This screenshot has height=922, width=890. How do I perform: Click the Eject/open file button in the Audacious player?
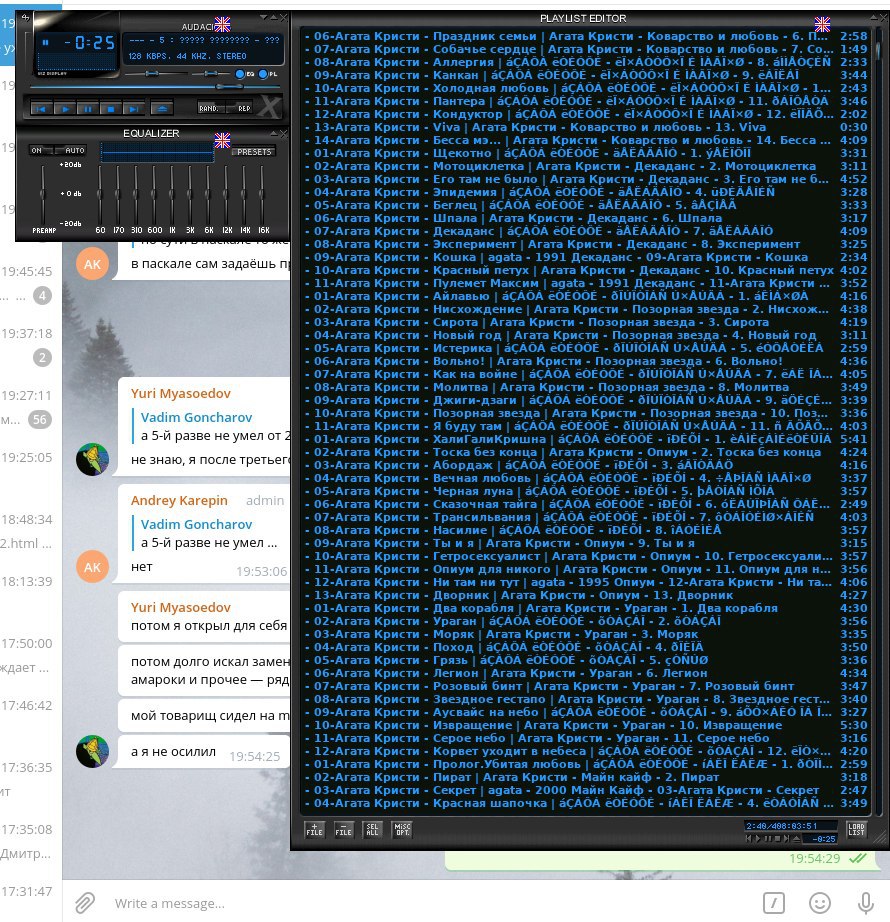(x=162, y=109)
